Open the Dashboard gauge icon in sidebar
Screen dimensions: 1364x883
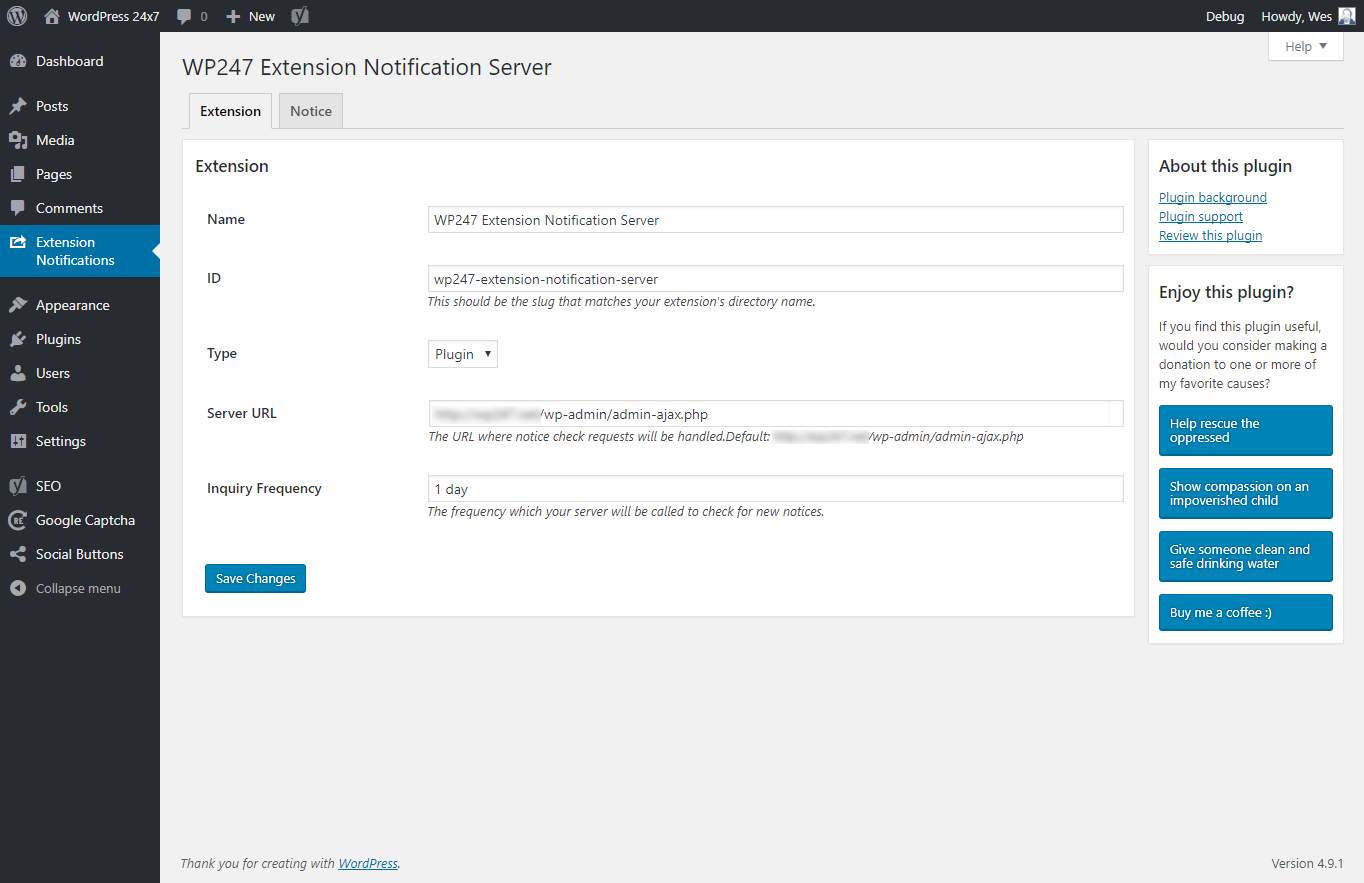click(18, 61)
